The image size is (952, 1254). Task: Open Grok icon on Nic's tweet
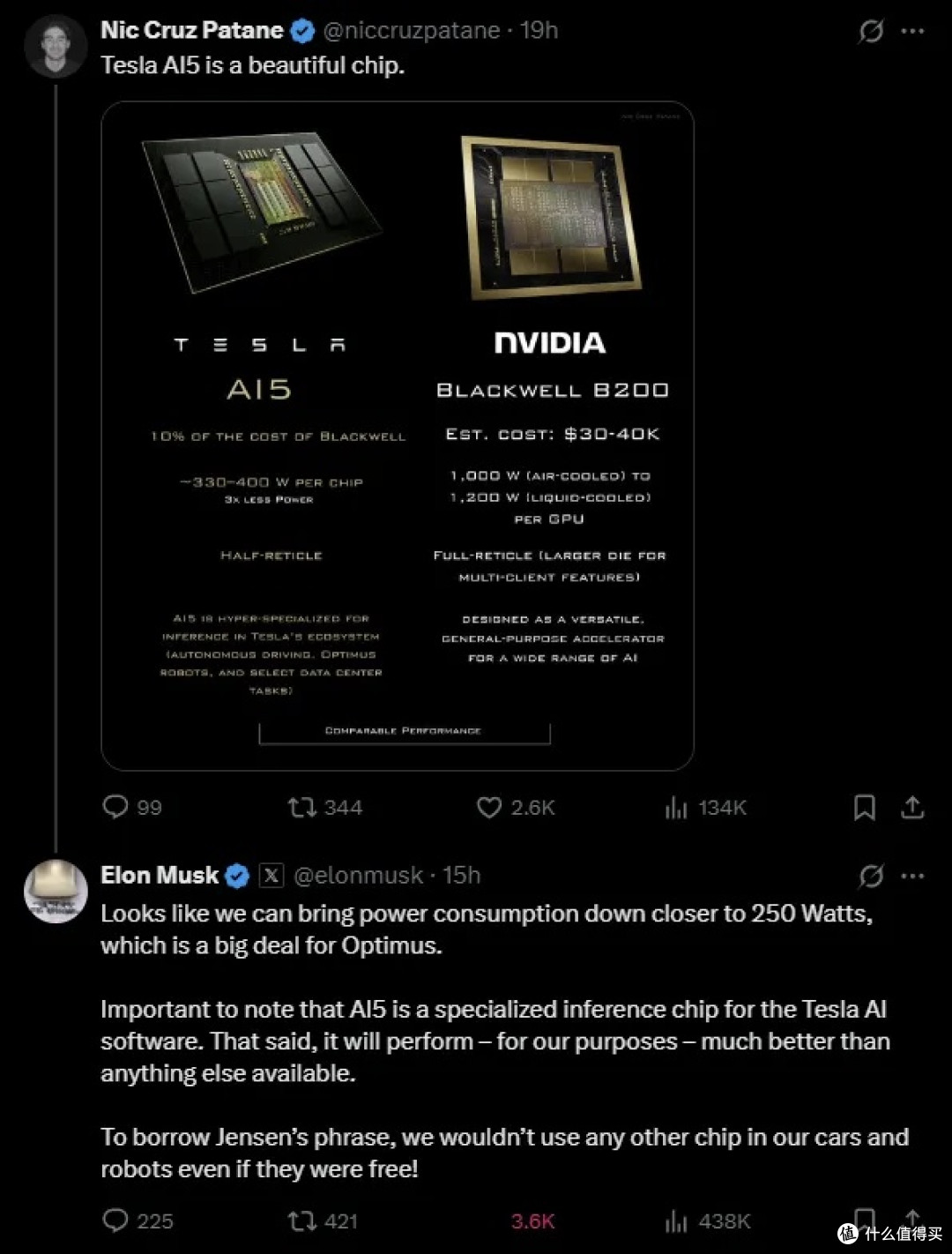[x=871, y=32]
